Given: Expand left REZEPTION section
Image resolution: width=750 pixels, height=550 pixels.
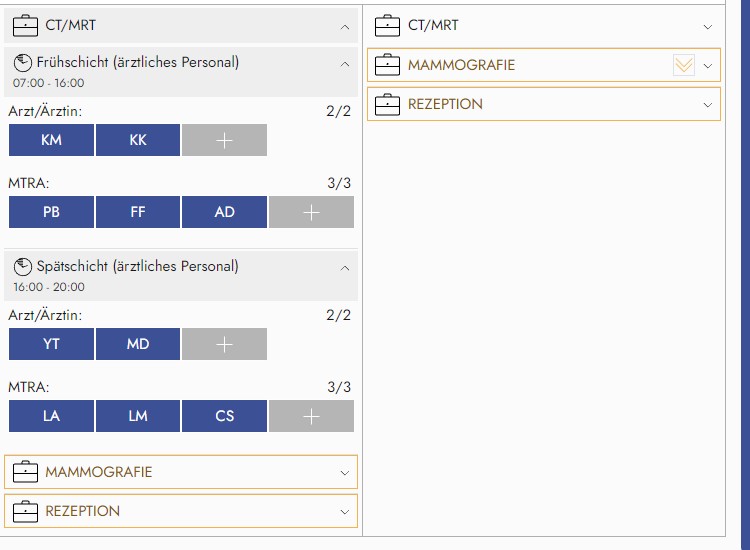Looking at the screenshot, I should (x=345, y=511).
